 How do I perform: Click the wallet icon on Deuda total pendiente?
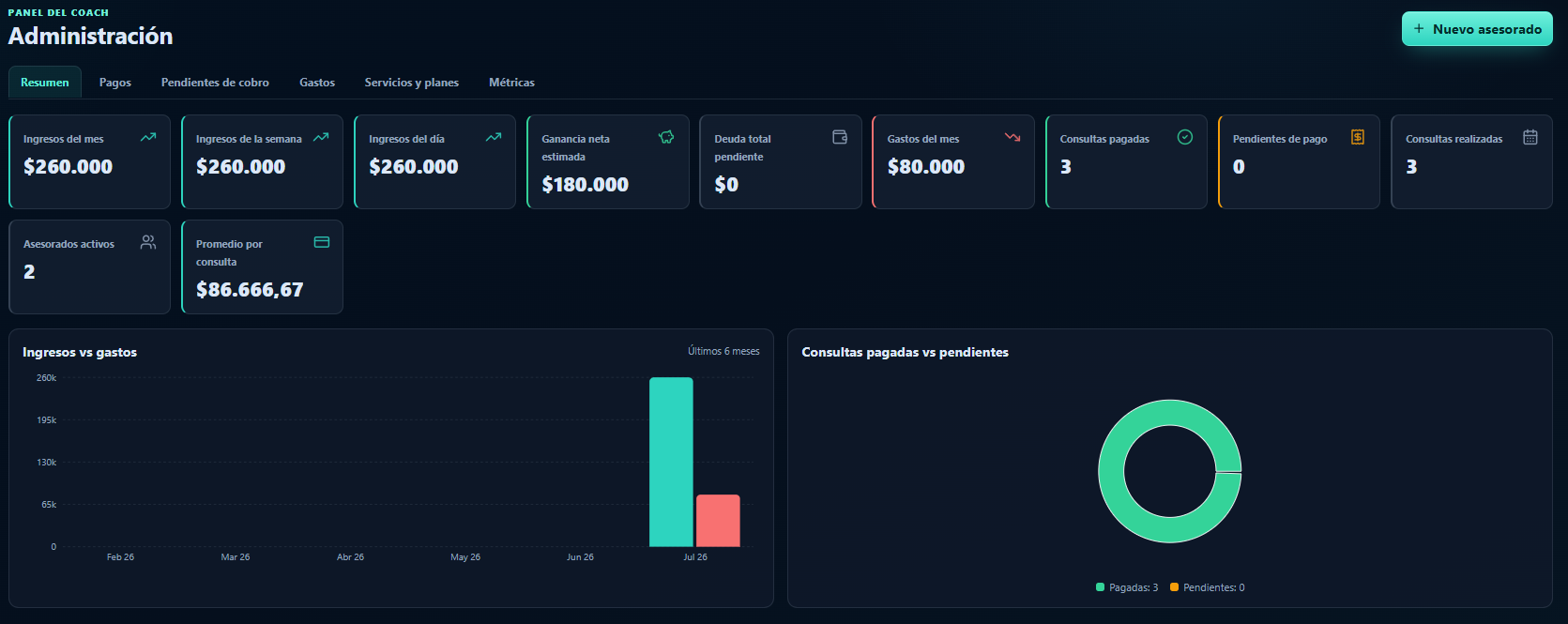[840, 137]
